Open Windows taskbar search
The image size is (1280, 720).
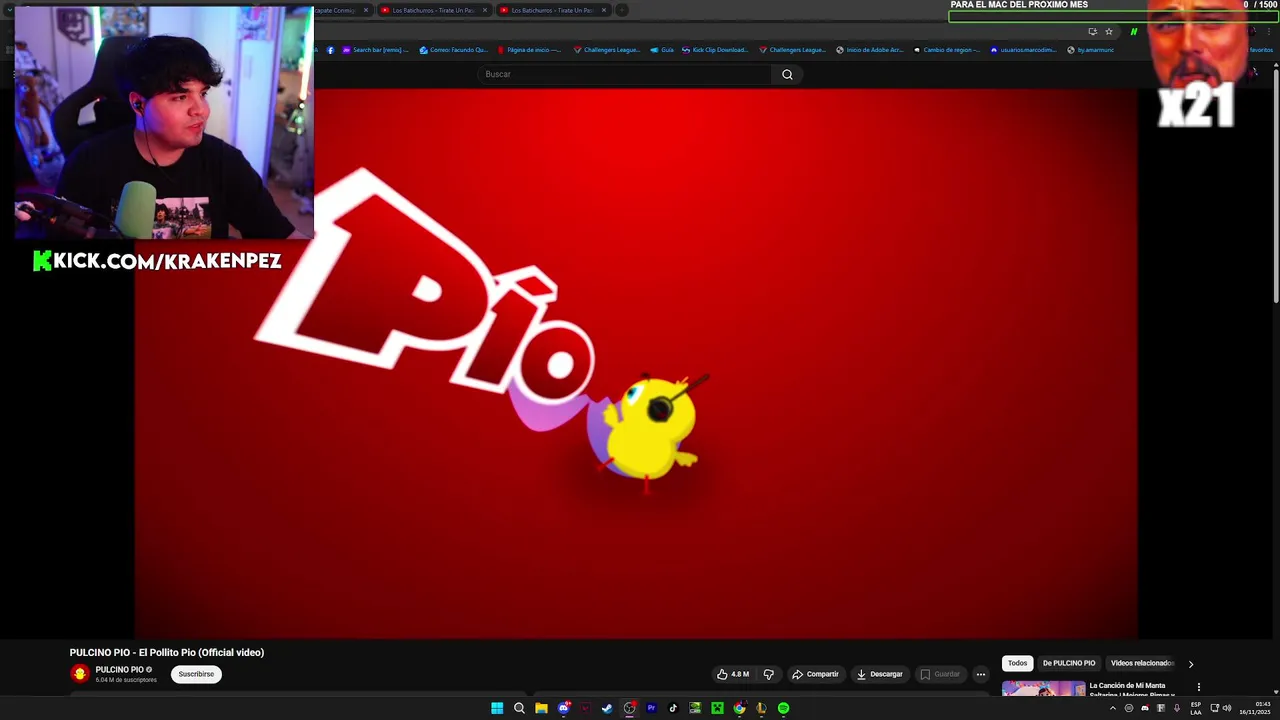click(519, 708)
